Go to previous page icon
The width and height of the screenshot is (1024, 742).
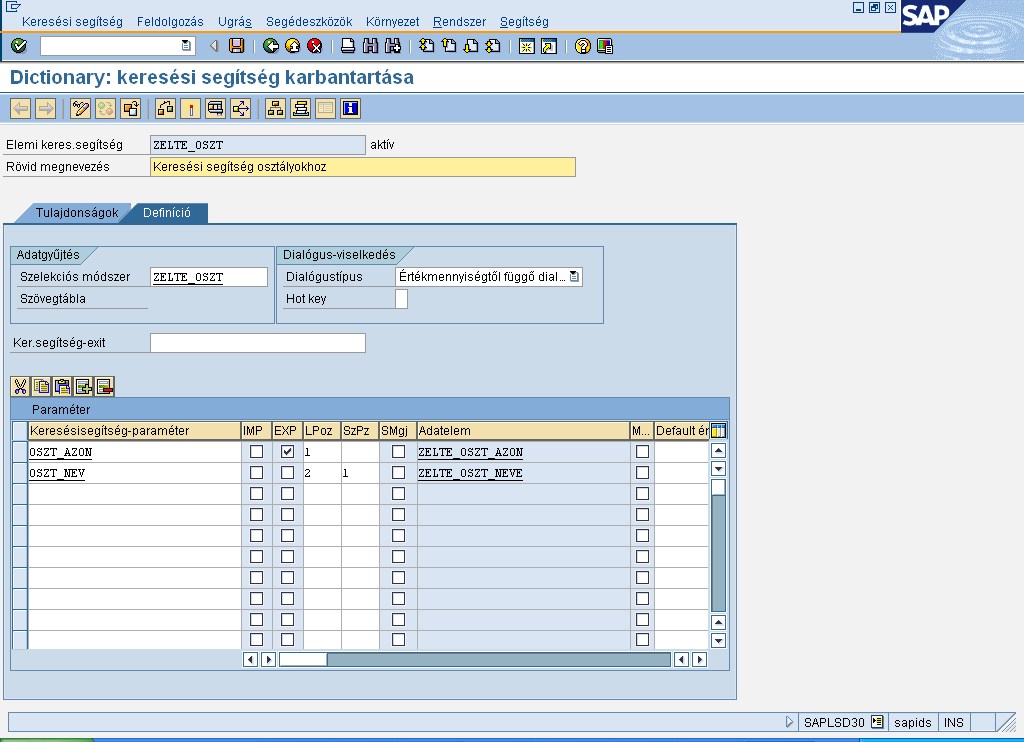pos(449,46)
